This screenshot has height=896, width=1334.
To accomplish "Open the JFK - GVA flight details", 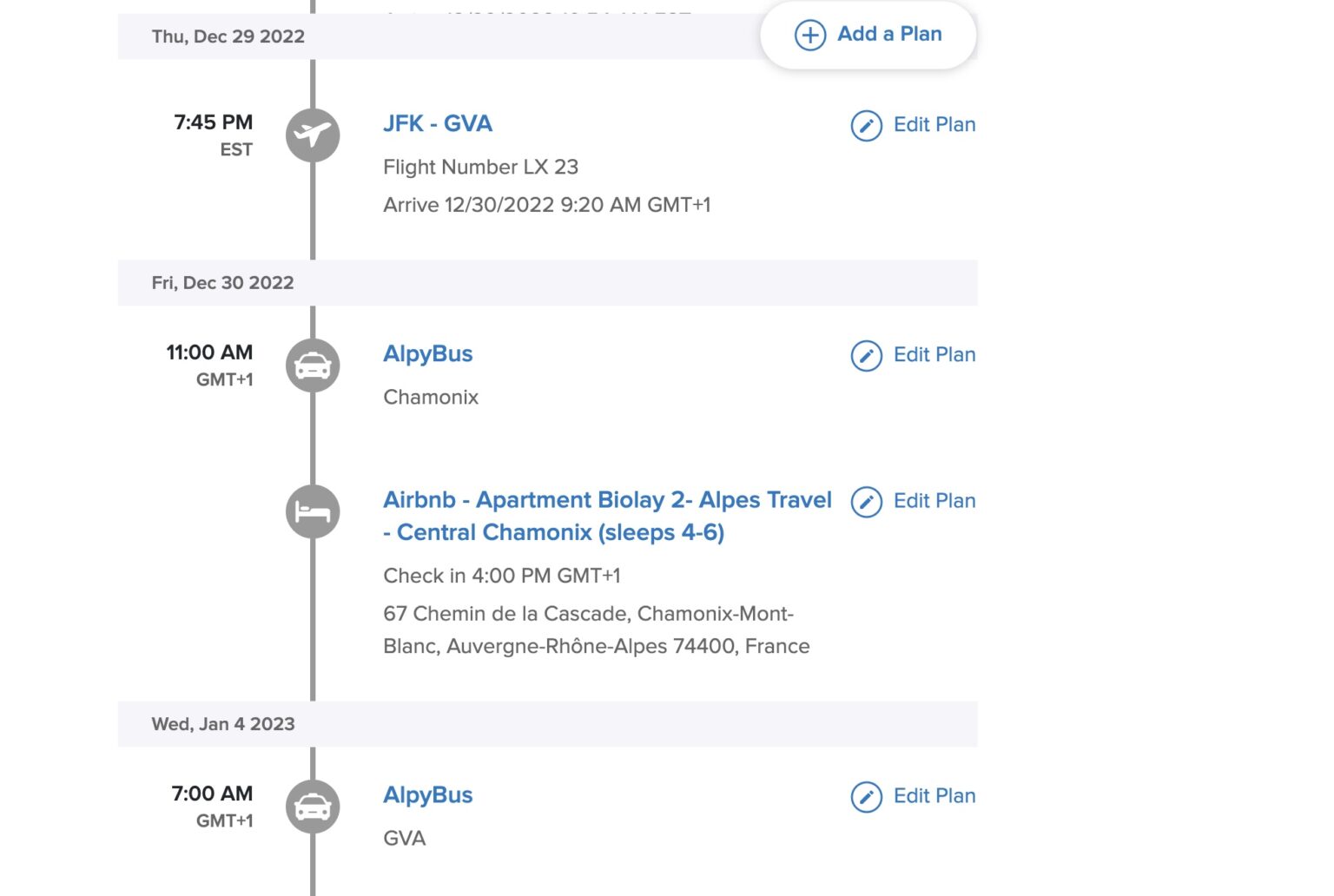I will [x=437, y=123].
